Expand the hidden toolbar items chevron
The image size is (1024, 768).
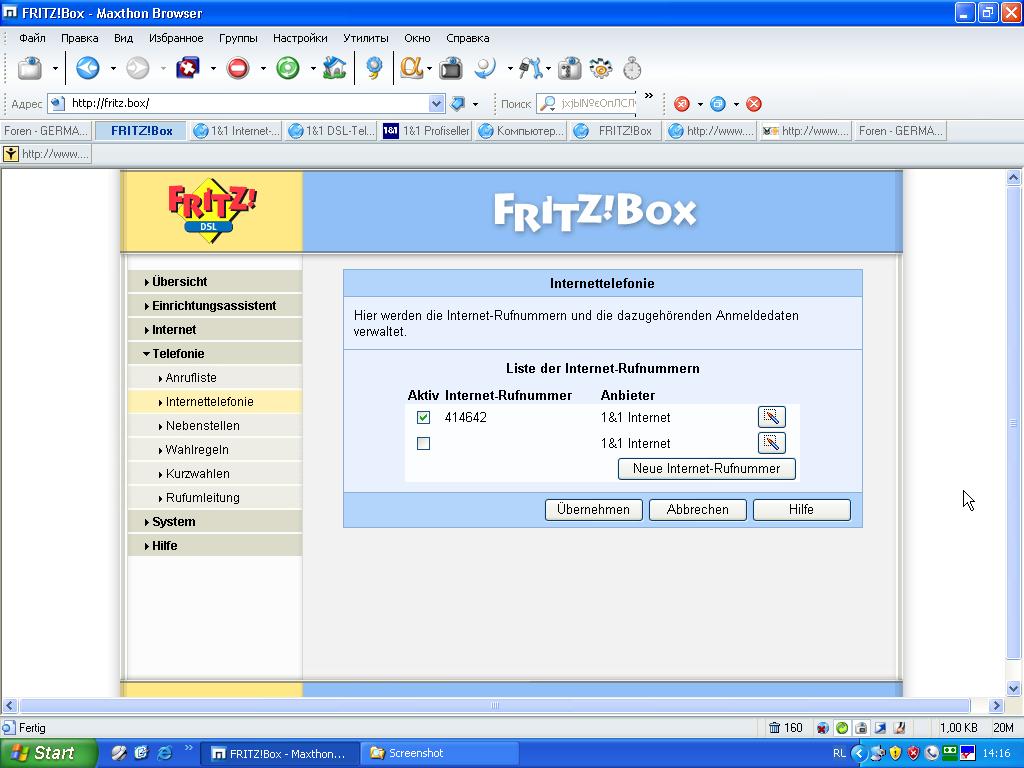(648, 96)
